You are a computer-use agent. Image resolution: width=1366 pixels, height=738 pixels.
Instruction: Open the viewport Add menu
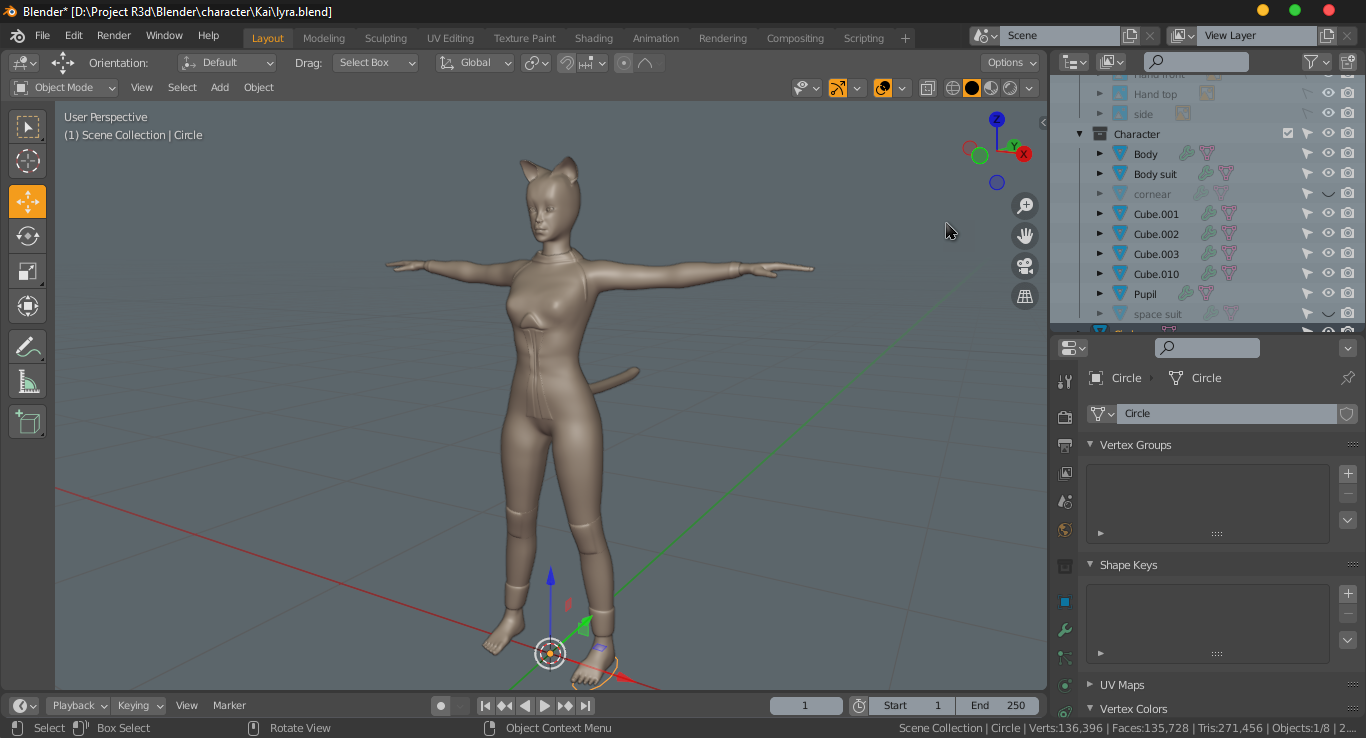pos(220,88)
